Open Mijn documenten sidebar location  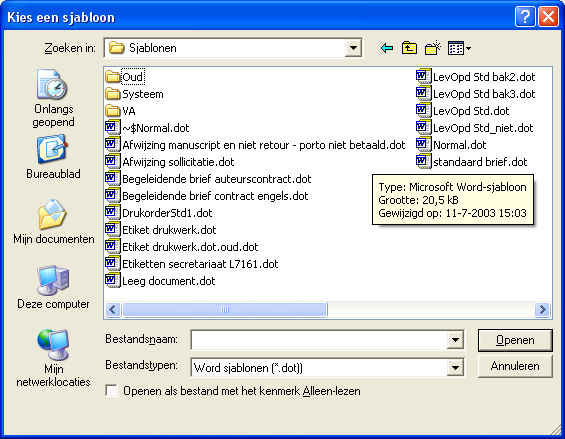(x=54, y=222)
